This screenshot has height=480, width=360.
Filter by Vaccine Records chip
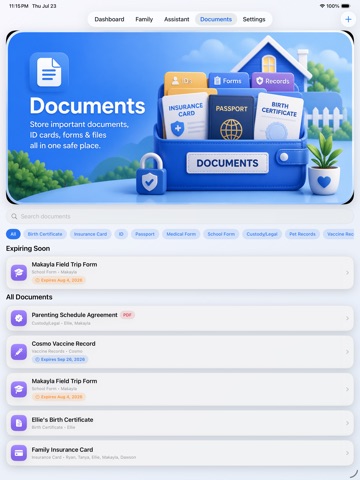[x=340, y=234]
